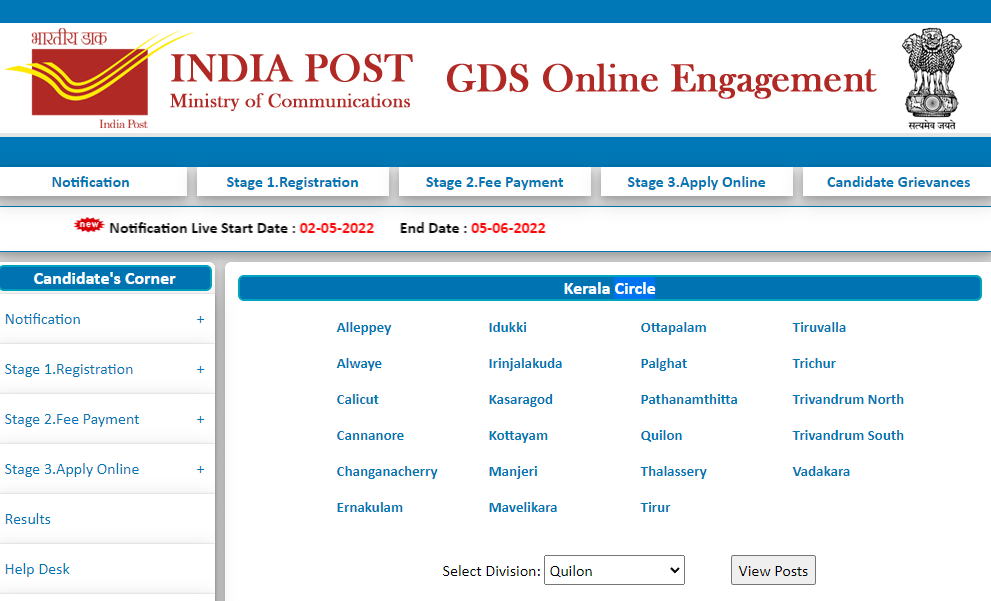Viewport: 991px width, 601px height.
Task: Select the Manjeri division link
Action: click(x=513, y=472)
